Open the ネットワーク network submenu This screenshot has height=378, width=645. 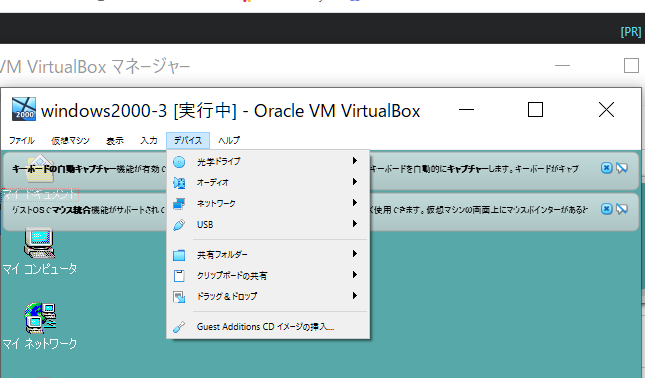click(x=268, y=203)
